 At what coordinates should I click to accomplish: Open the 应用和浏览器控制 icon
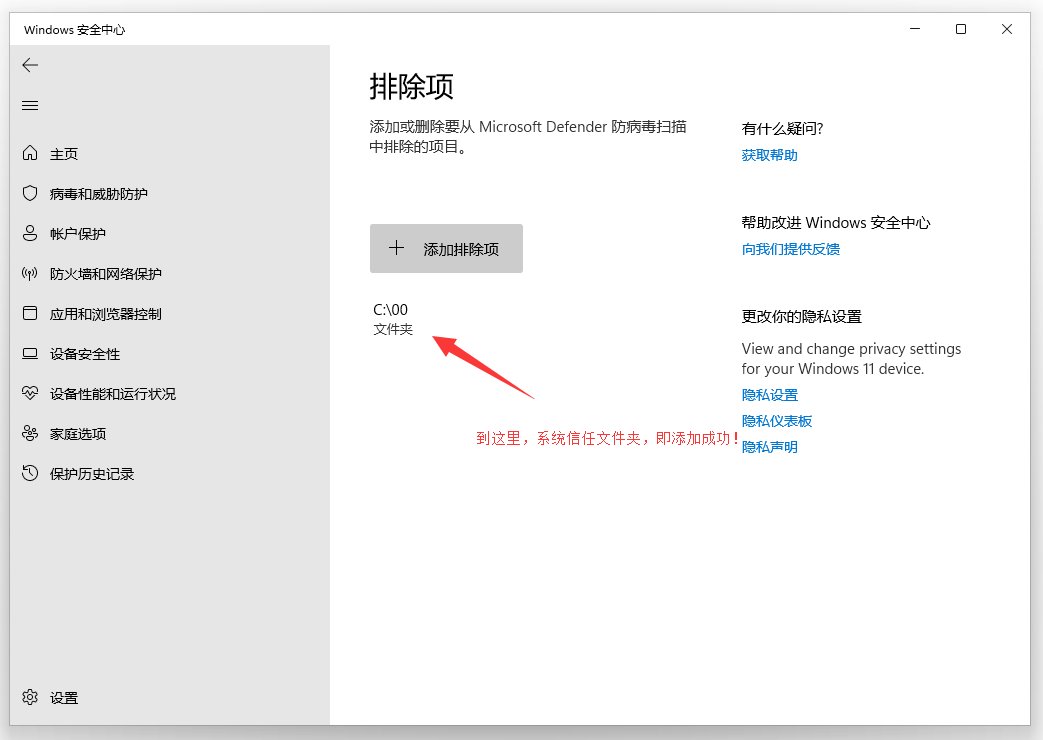[30, 313]
